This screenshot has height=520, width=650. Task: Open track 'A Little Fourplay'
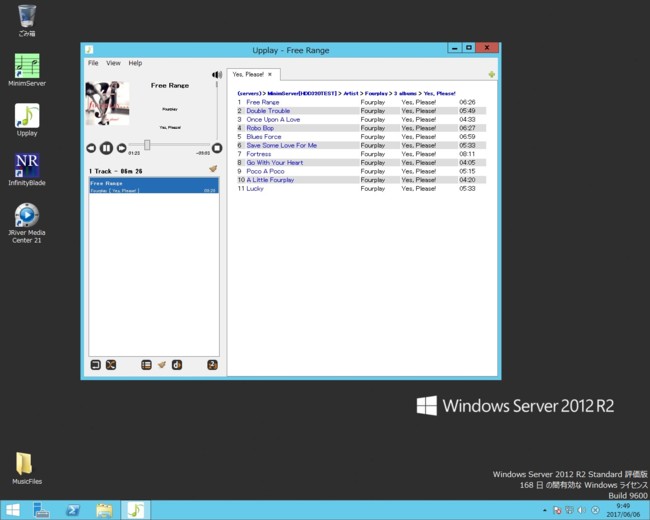pyautogui.click(x=270, y=180)
